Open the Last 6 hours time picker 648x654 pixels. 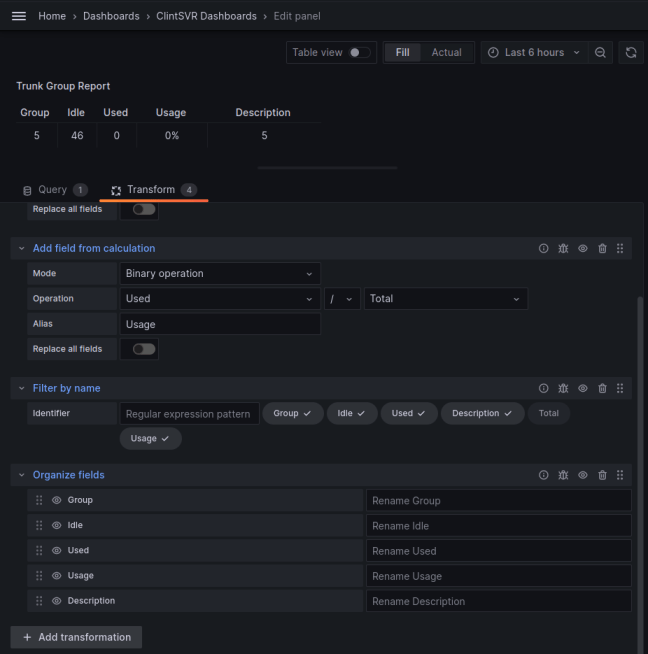[534, 53]
